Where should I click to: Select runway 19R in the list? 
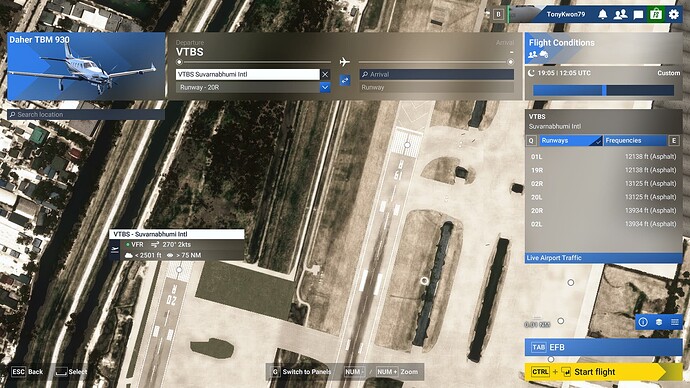tap(603, 170)
